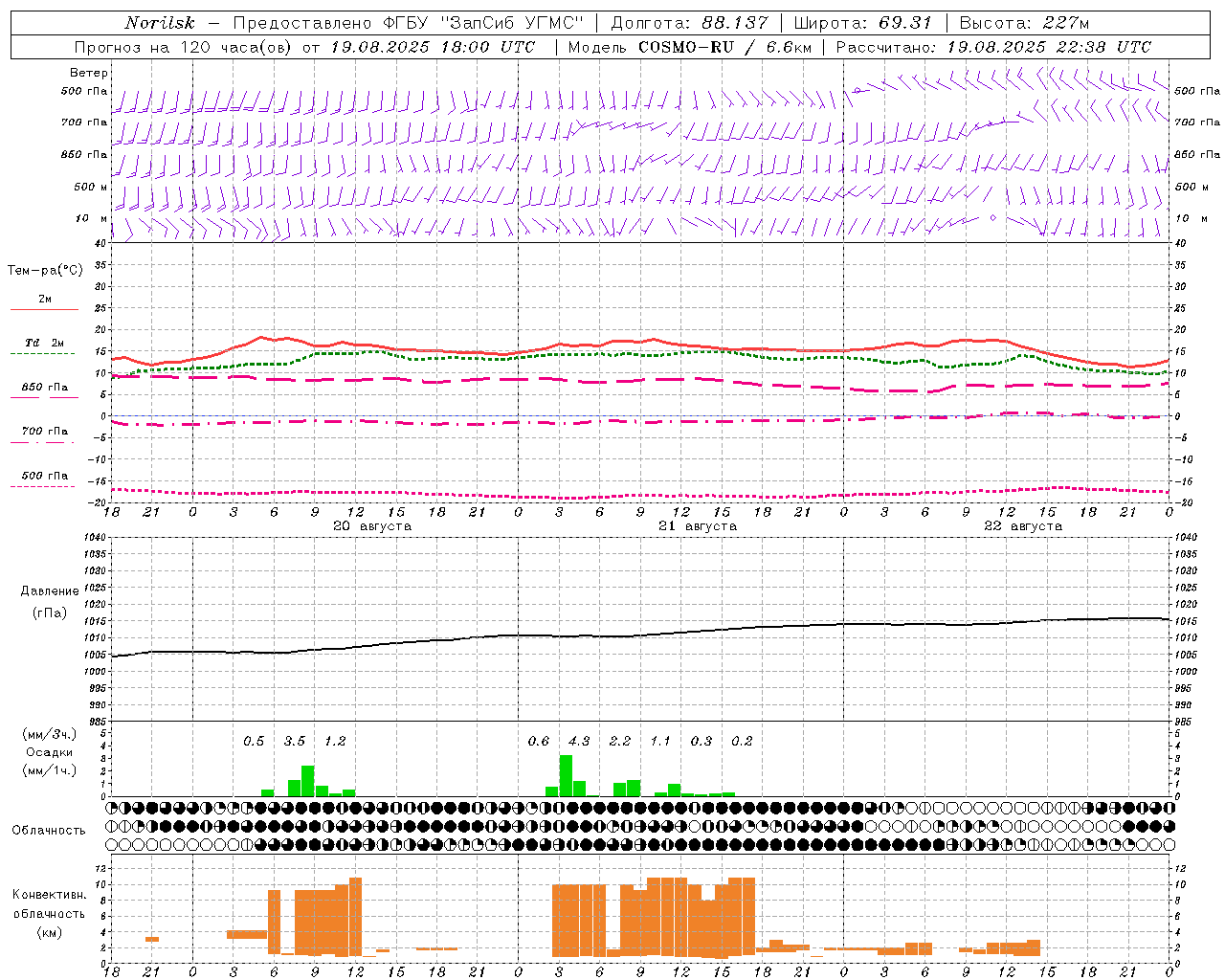This screenshot has width=1225, height=980.
Task: Click the 'Облачность' cloud cover label
Action: (x=49, y=831)
